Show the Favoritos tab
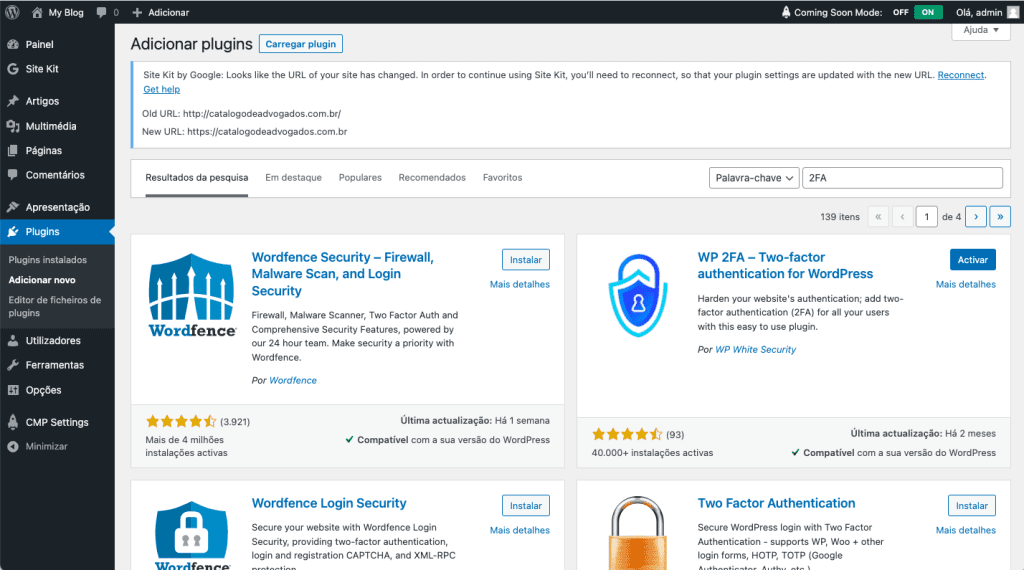The image size is (1024, 570). (x=502, y=178)
